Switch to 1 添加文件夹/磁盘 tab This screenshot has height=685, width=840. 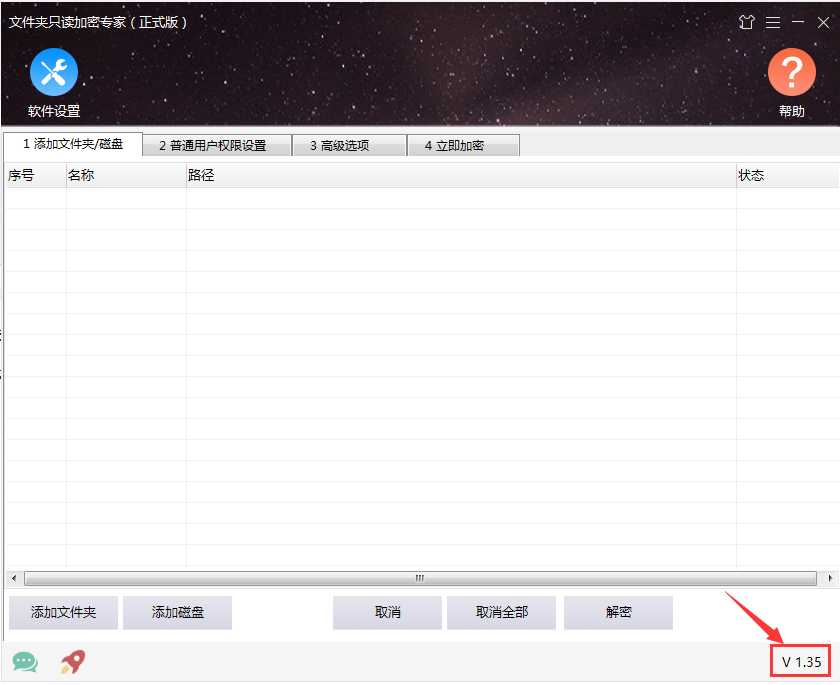(73, 144)
